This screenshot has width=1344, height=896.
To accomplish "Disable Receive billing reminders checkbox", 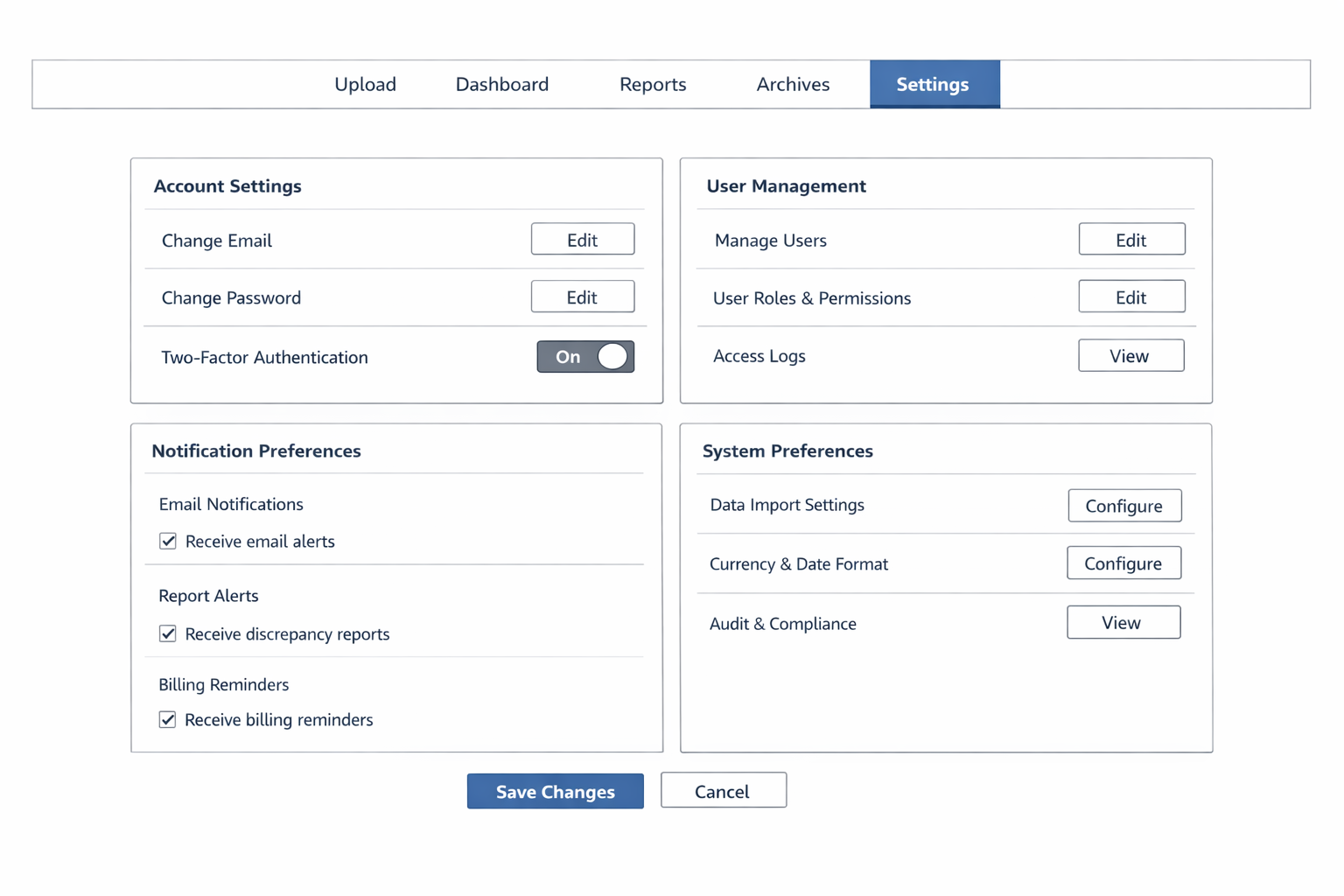I will pos(168,720).
